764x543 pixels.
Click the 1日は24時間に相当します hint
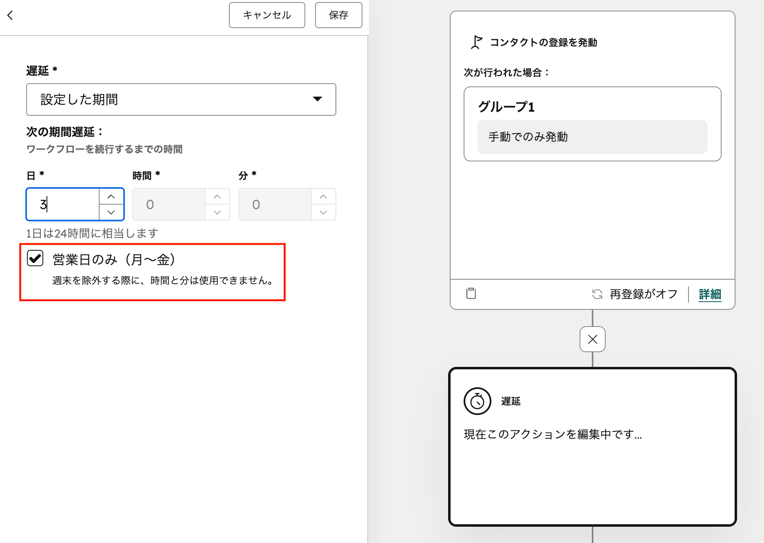(x=92, y=233)
